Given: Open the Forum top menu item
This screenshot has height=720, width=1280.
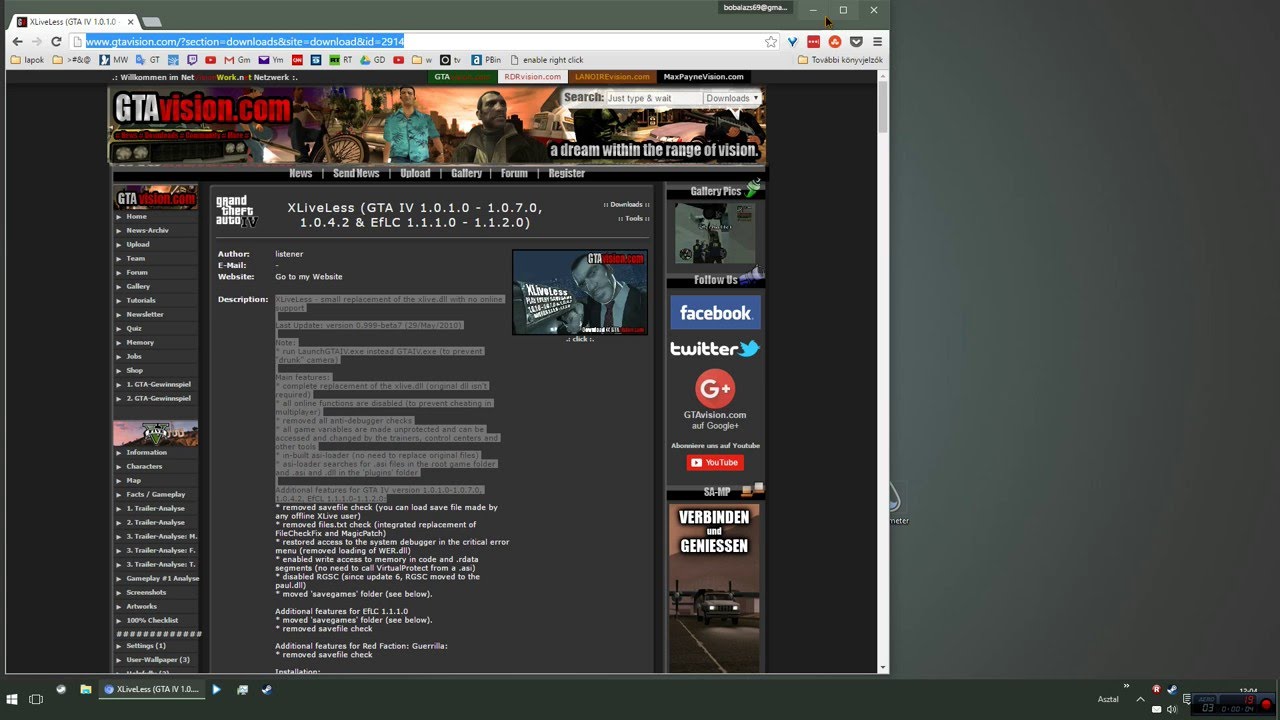Looking at the screenshot, I should click(514, 173).
